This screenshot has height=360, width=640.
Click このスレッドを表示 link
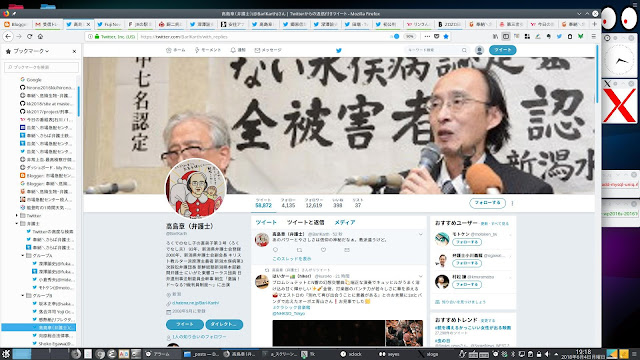click(291, 259)
